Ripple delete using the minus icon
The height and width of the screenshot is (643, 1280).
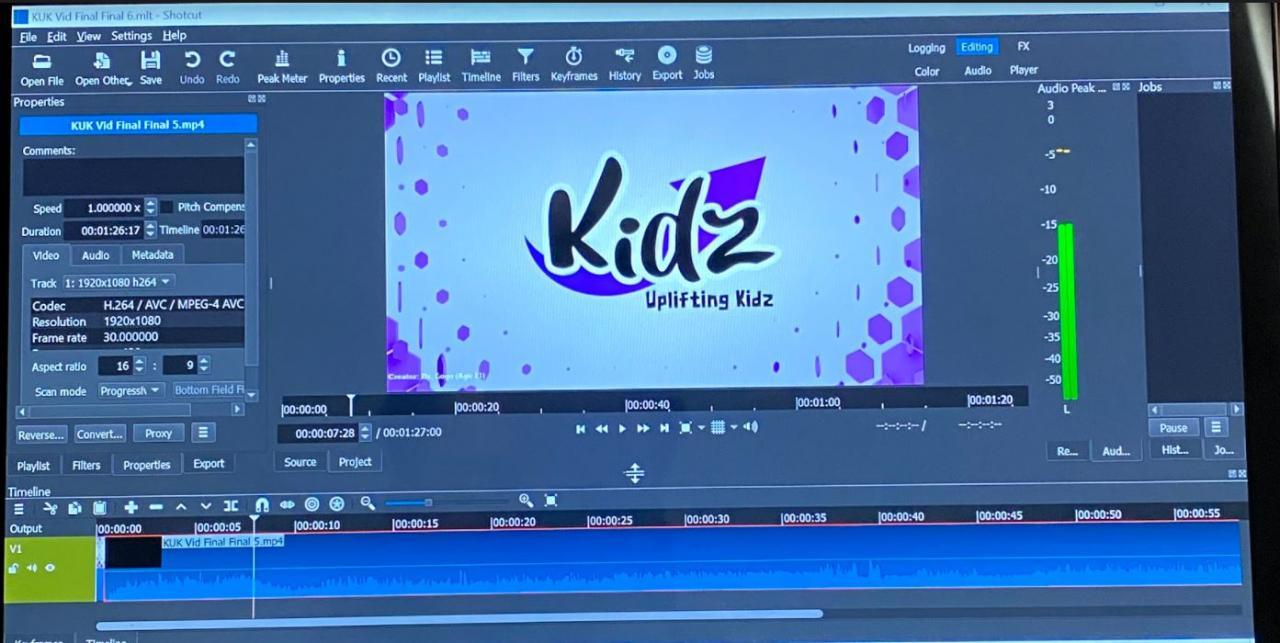click(x=156, y=507)
